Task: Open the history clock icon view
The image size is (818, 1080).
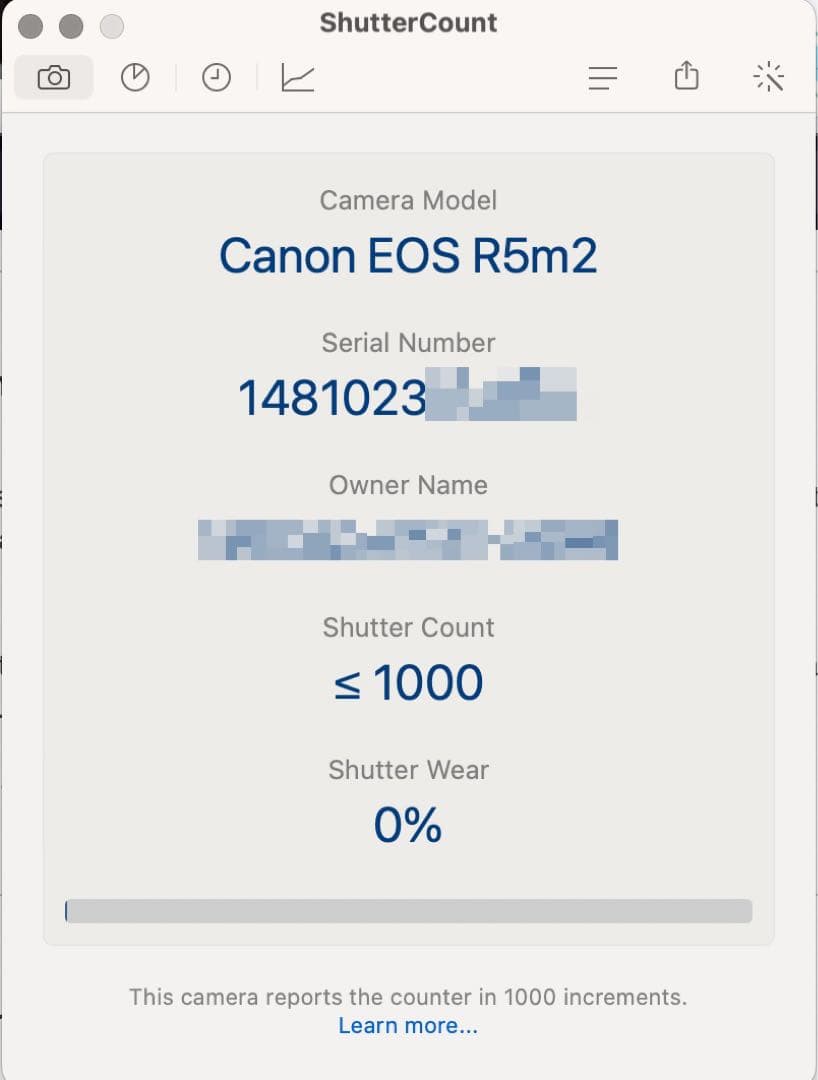Action: click(216, 77)
